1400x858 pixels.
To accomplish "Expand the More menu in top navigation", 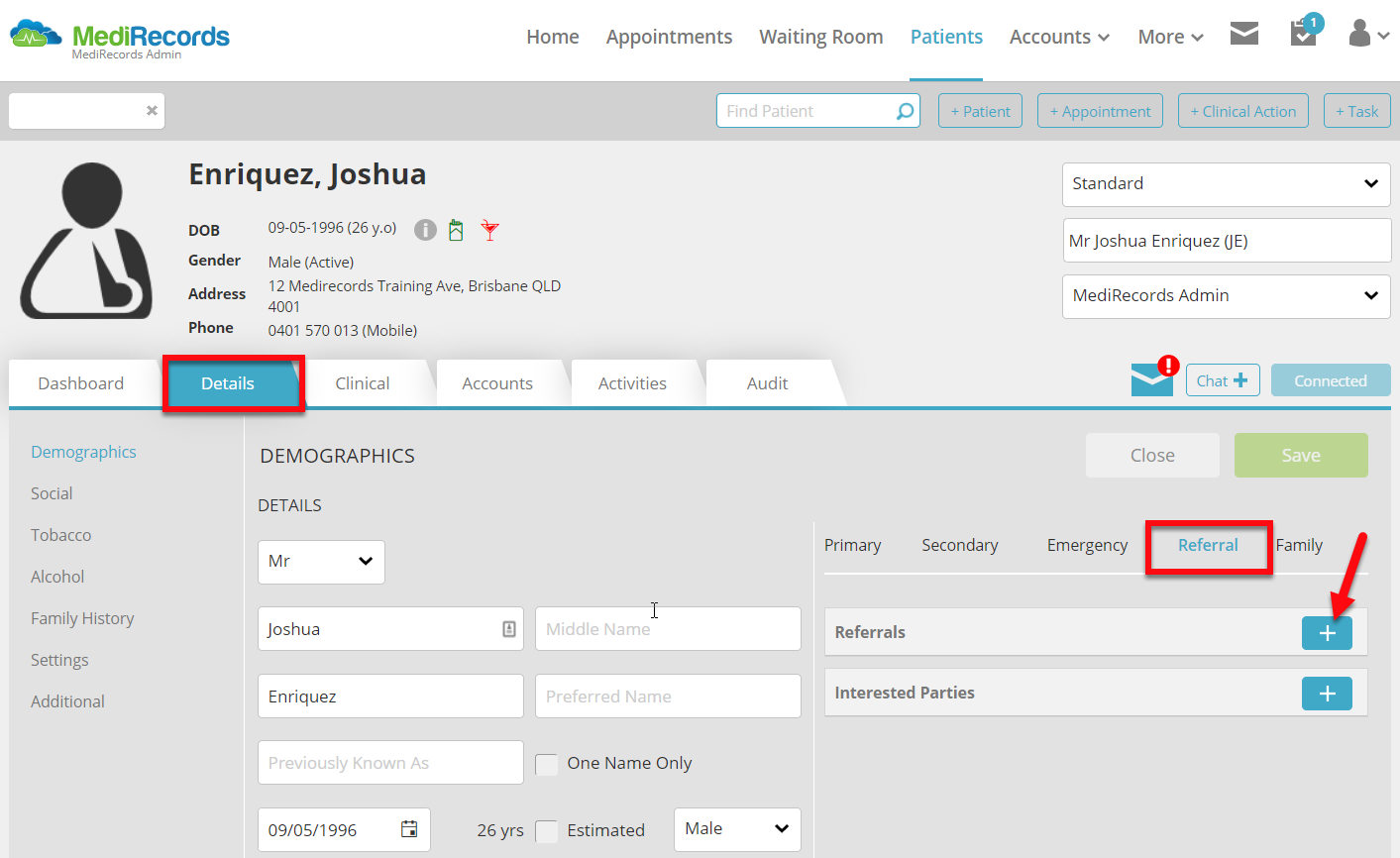I will click(x=1170, y=37).
